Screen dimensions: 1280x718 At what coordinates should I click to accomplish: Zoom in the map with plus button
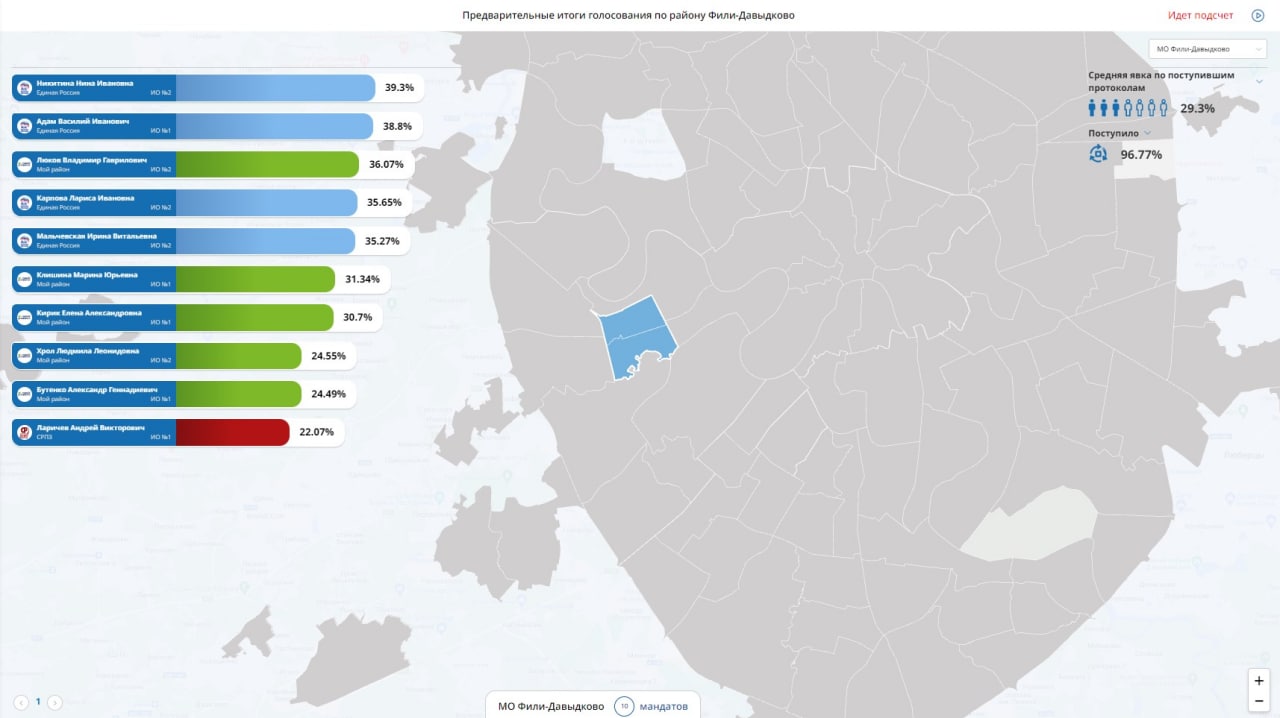(1259, 680)
